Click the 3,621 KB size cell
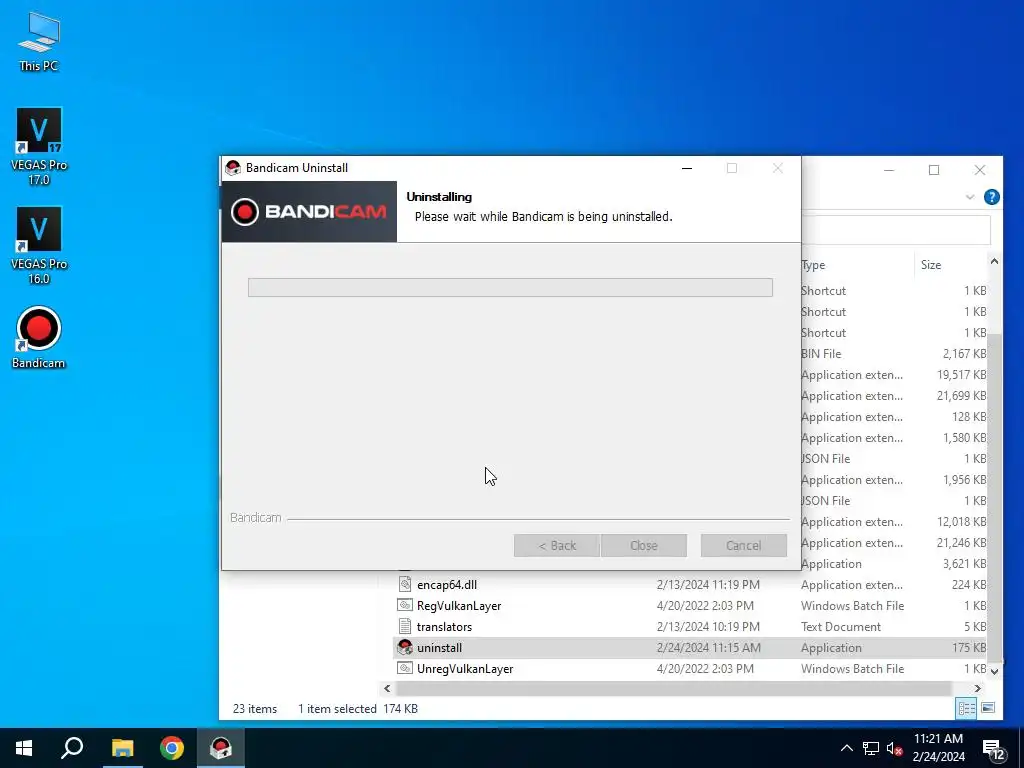The width and height of the screenshot is (1024, 768). [965, 564]
